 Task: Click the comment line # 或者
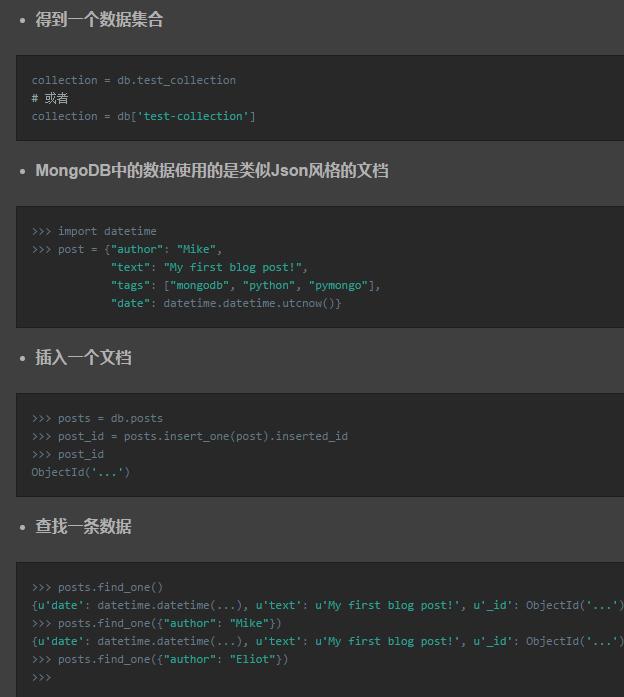[x=50, y=98]
